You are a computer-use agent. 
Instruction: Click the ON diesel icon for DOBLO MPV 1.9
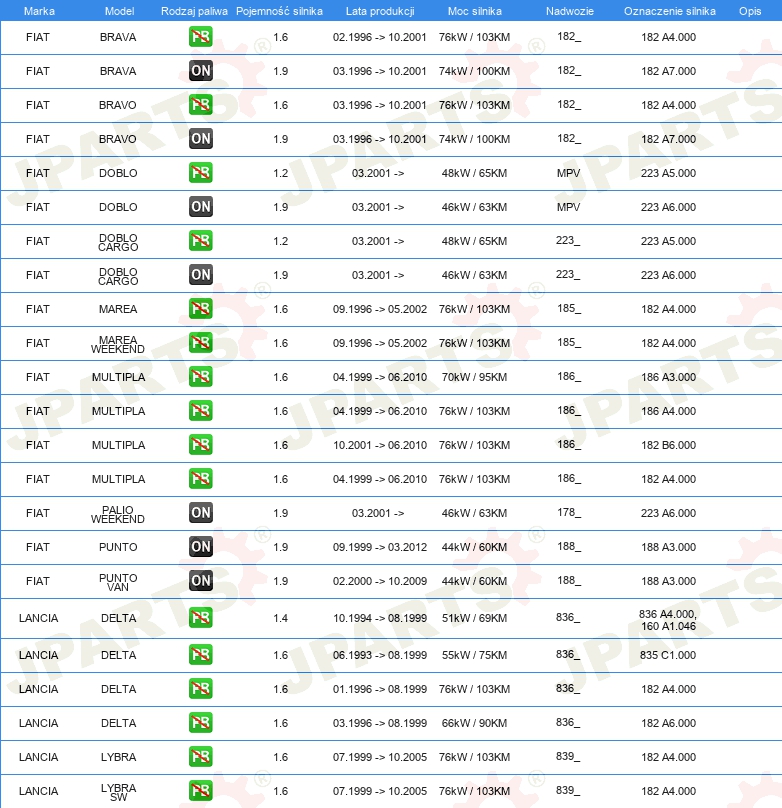click(200, 207)
